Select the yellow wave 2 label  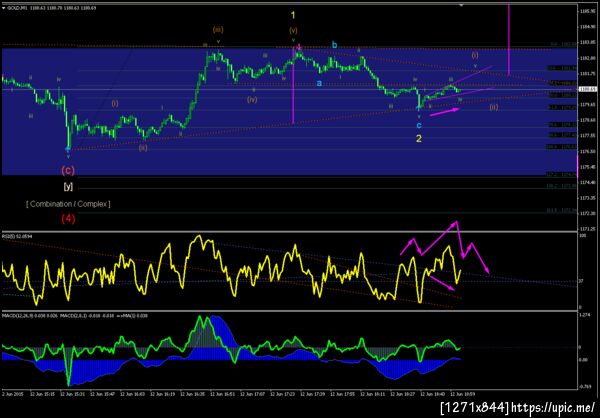[x=419, y=139]
